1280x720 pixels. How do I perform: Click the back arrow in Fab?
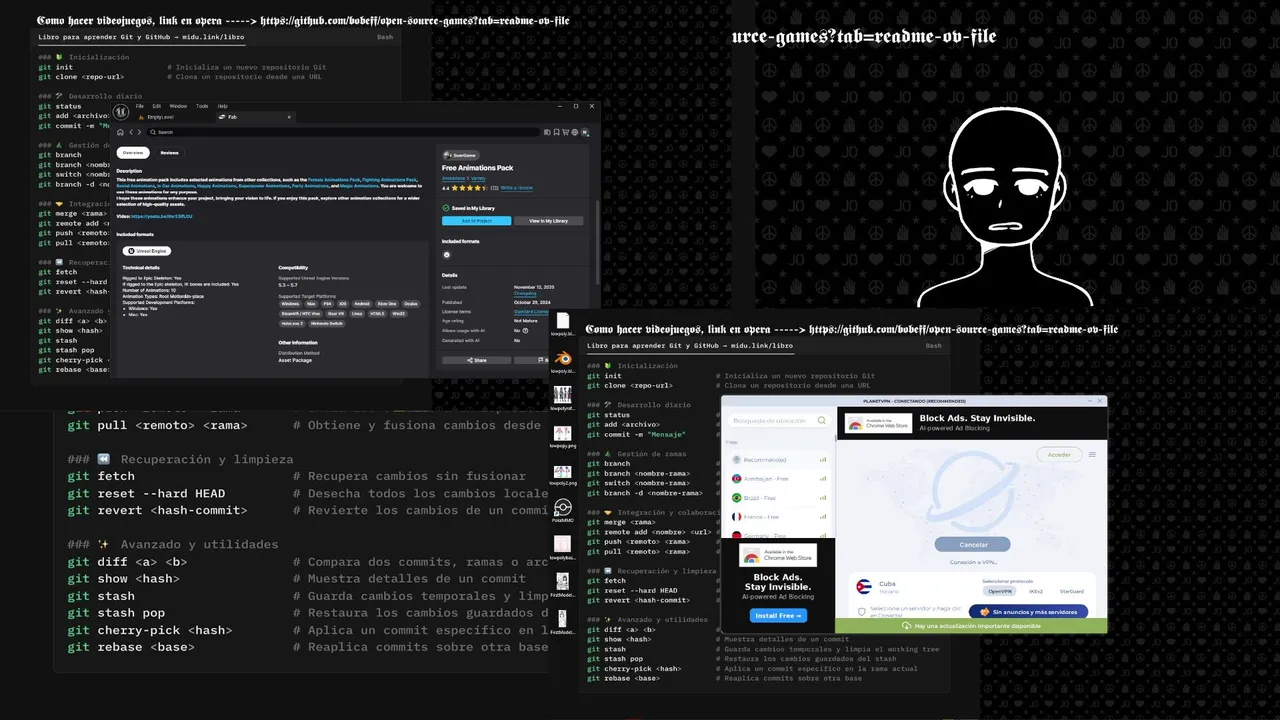pyautogui.click(x=131, y=132)
